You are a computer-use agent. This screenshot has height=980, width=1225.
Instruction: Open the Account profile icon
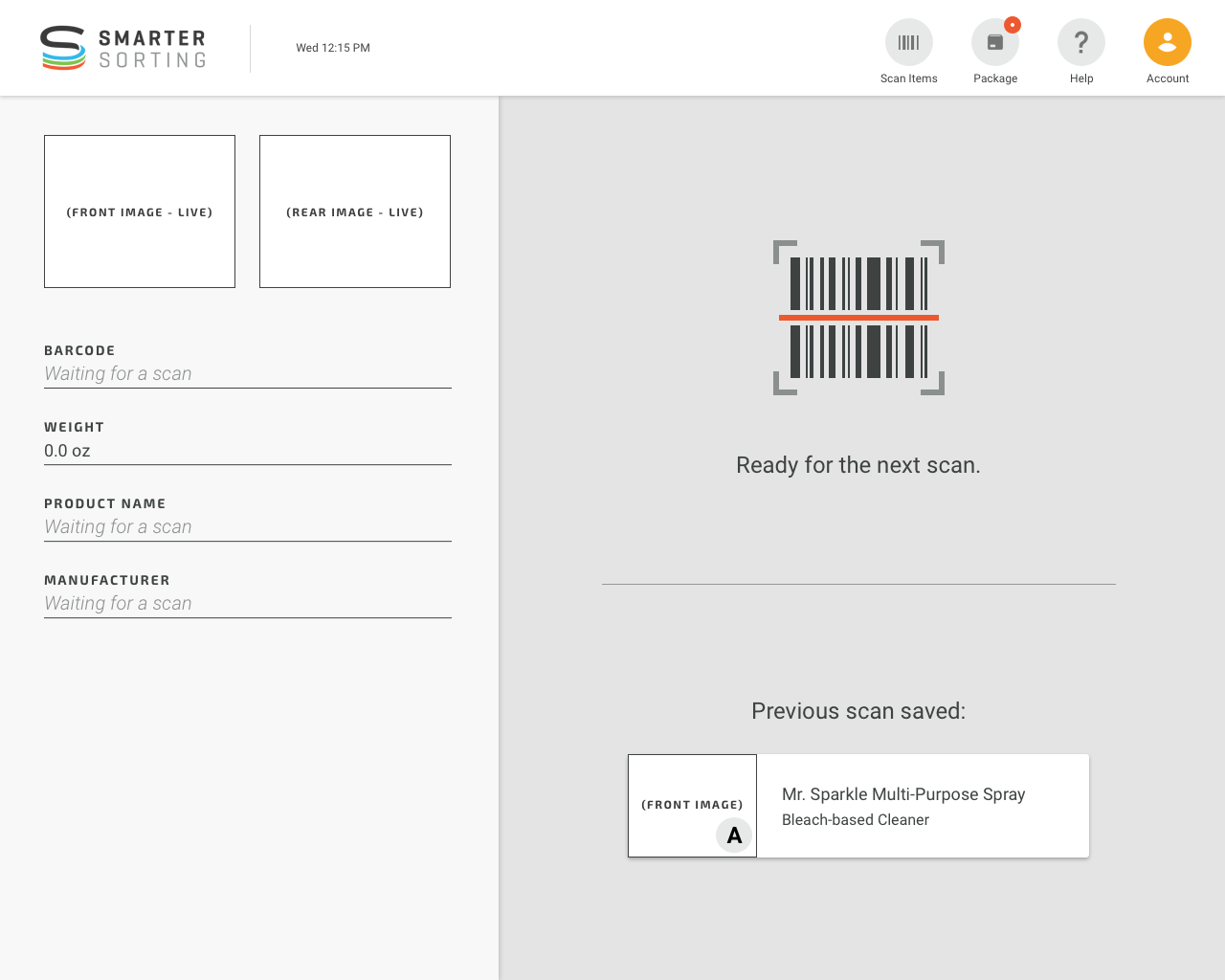1168,42
